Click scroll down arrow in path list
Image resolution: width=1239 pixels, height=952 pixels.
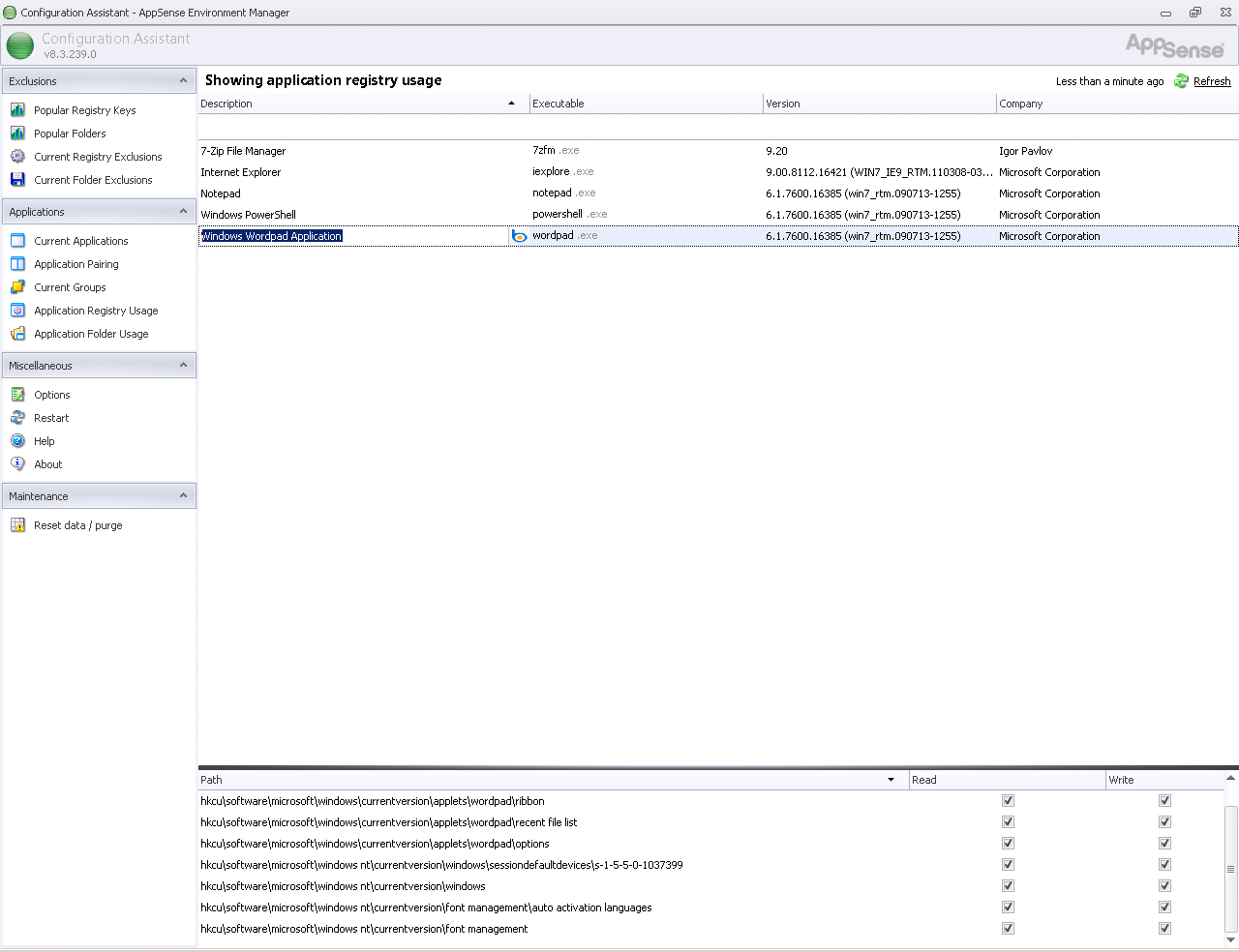tap(1231, 939)
